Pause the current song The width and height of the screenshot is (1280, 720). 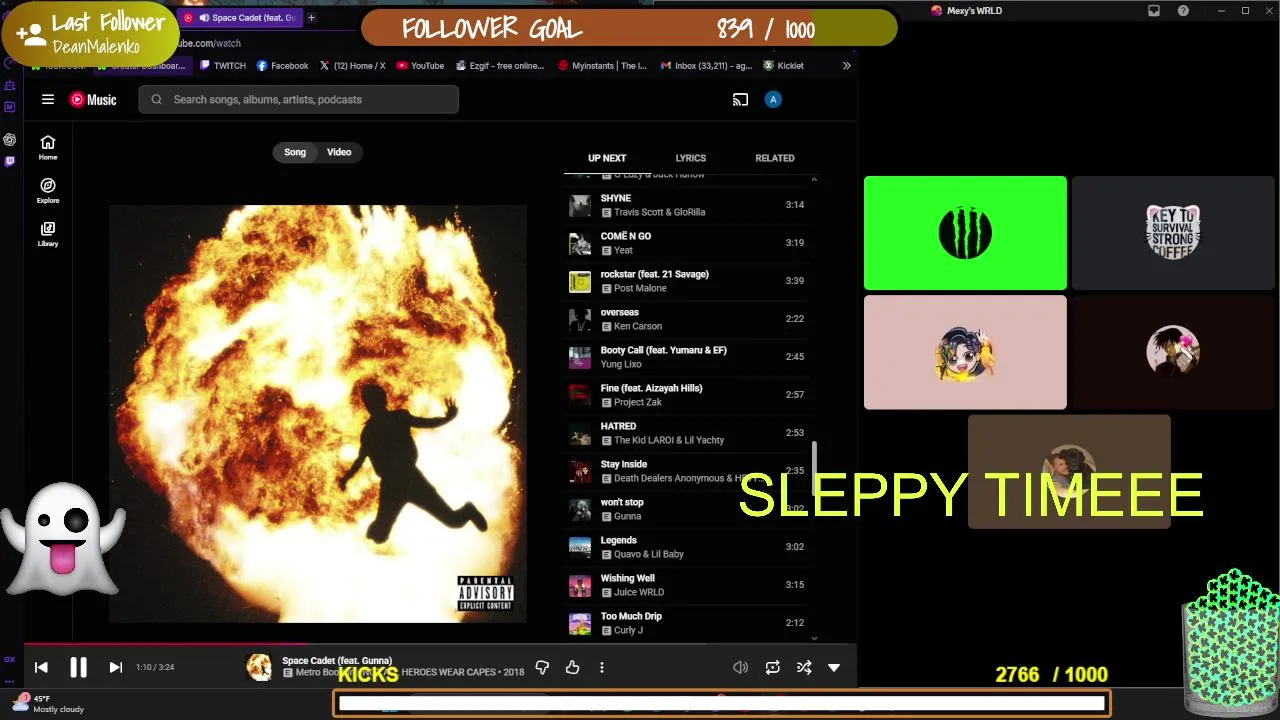[x=78, y=667]
